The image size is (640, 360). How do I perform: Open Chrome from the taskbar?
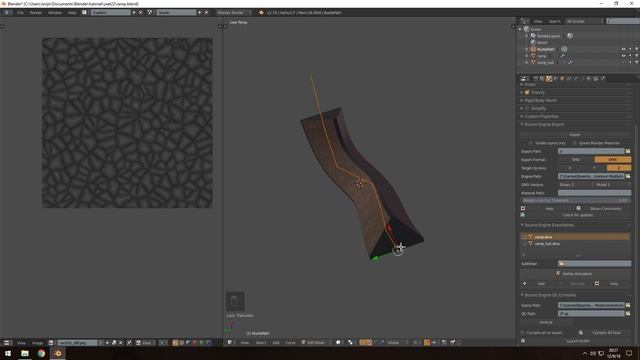(41, 353)
